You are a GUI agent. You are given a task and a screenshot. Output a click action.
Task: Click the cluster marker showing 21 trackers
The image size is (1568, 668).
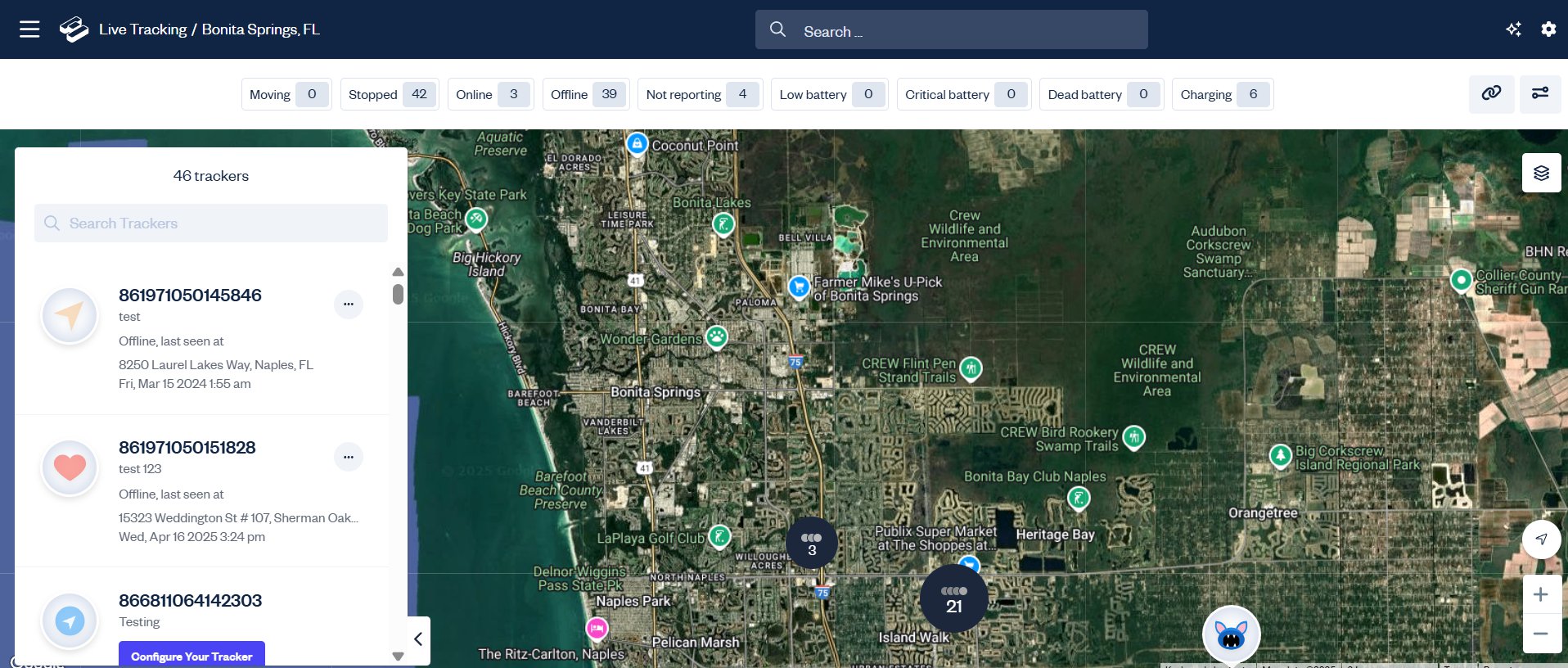954,598
